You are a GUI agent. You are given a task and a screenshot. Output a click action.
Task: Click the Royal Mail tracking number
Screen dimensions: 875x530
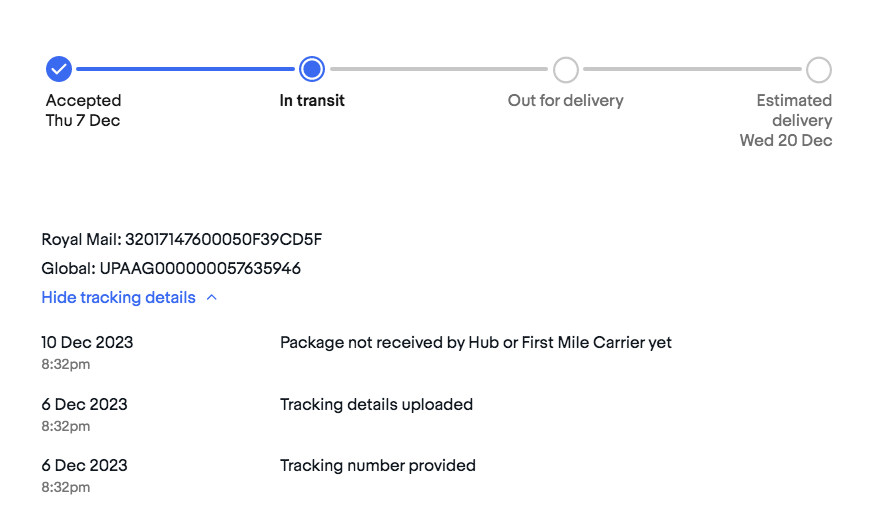pyautogui.click(x=223, y=240)
